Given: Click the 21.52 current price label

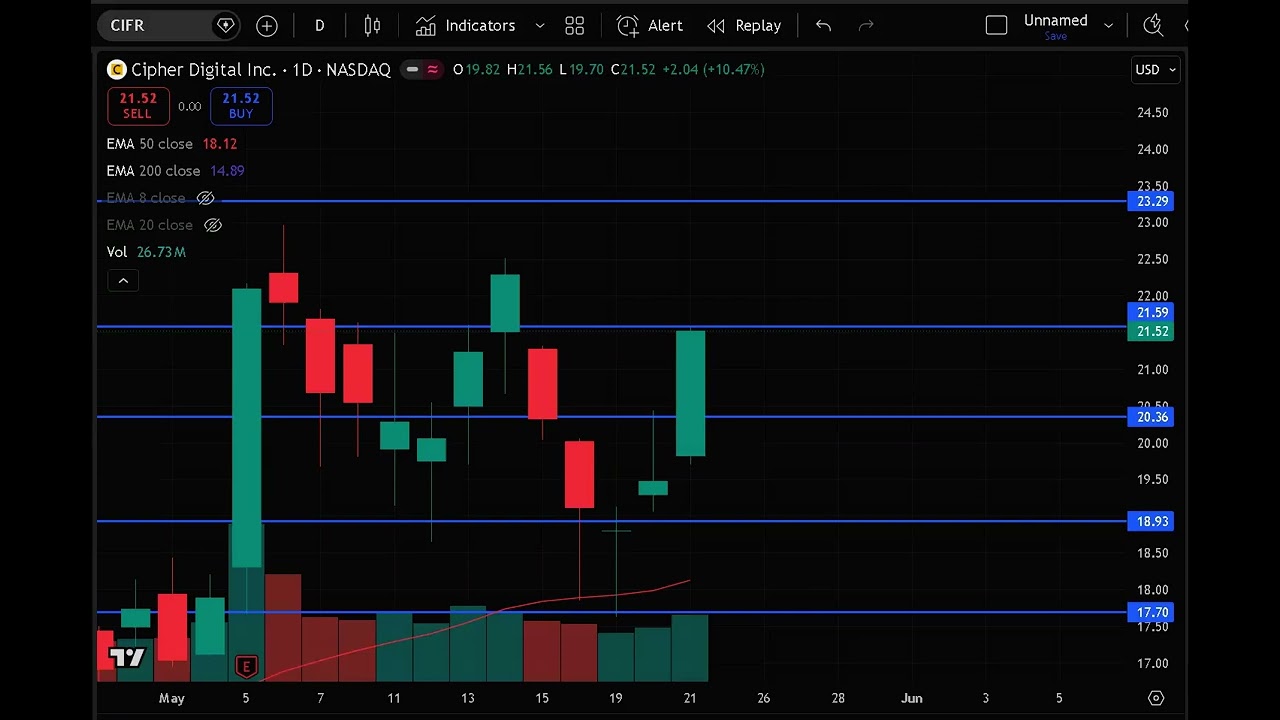Looking at the screenshot, I should point(1152,331).
